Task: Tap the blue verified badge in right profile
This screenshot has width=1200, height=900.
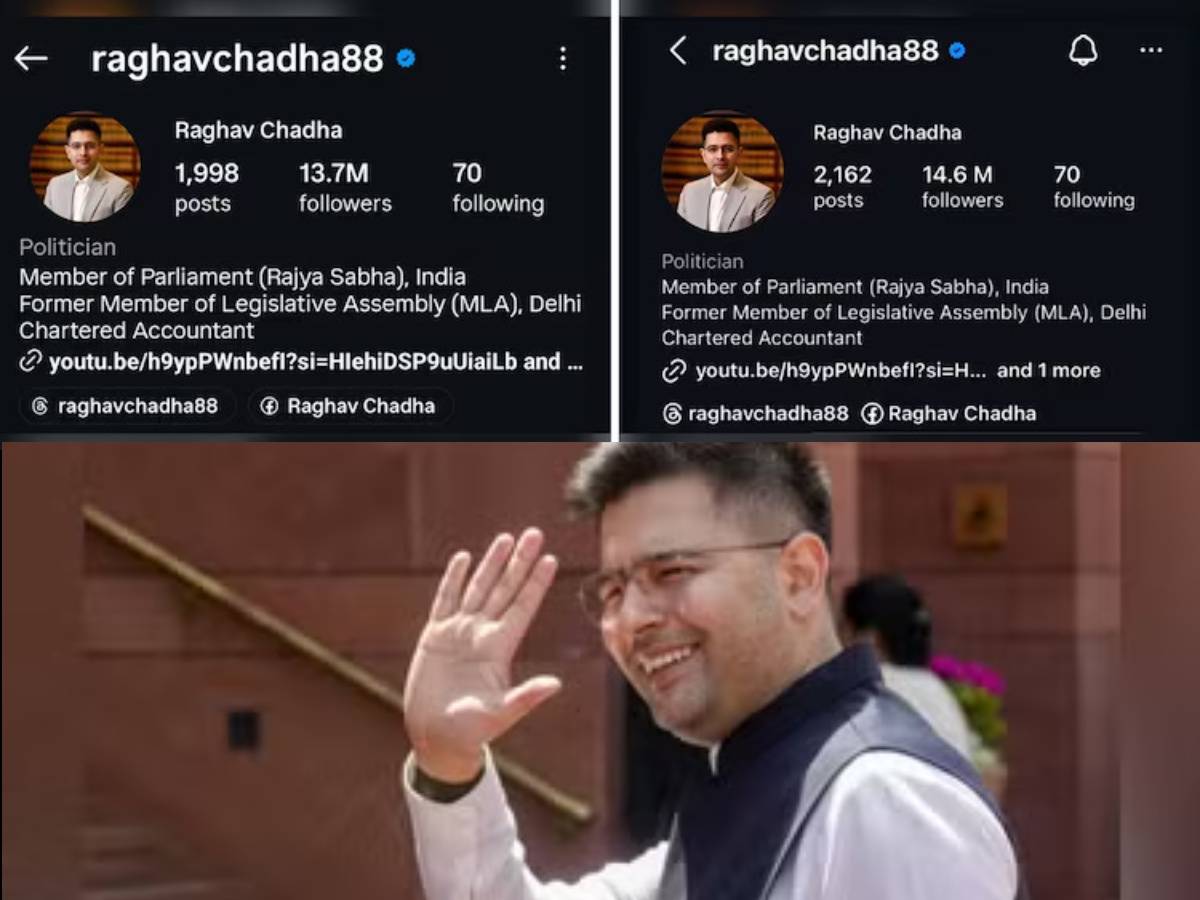Action: 957,50
